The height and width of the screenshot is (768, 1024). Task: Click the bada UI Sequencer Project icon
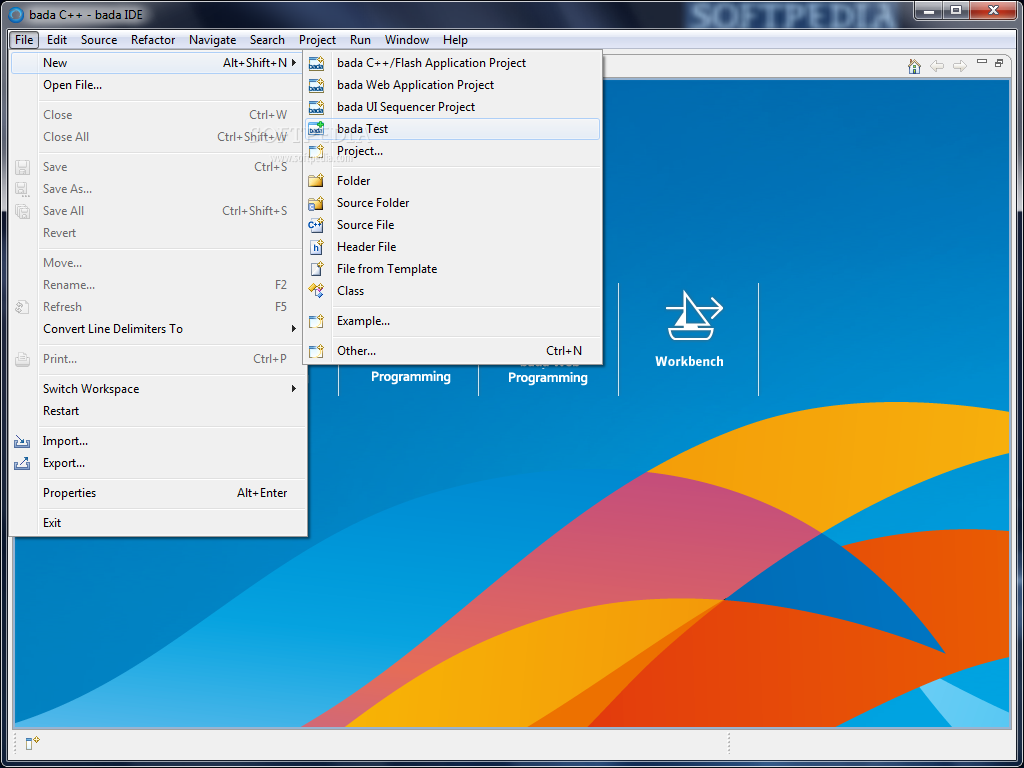pos(317,107)
